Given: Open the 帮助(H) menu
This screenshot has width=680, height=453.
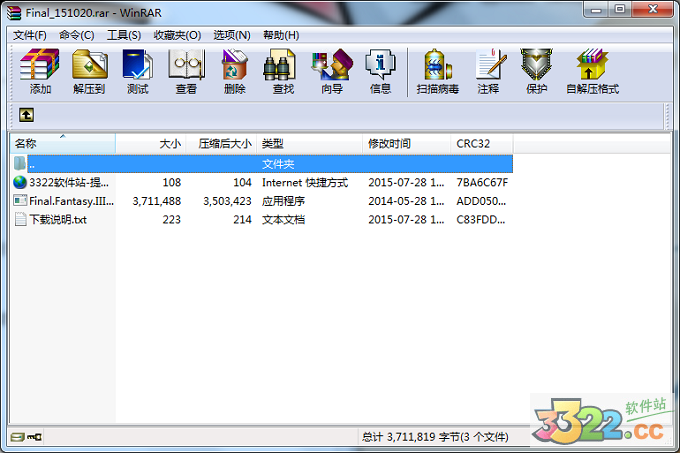Looking at the screenshot, I should (281, 35).
